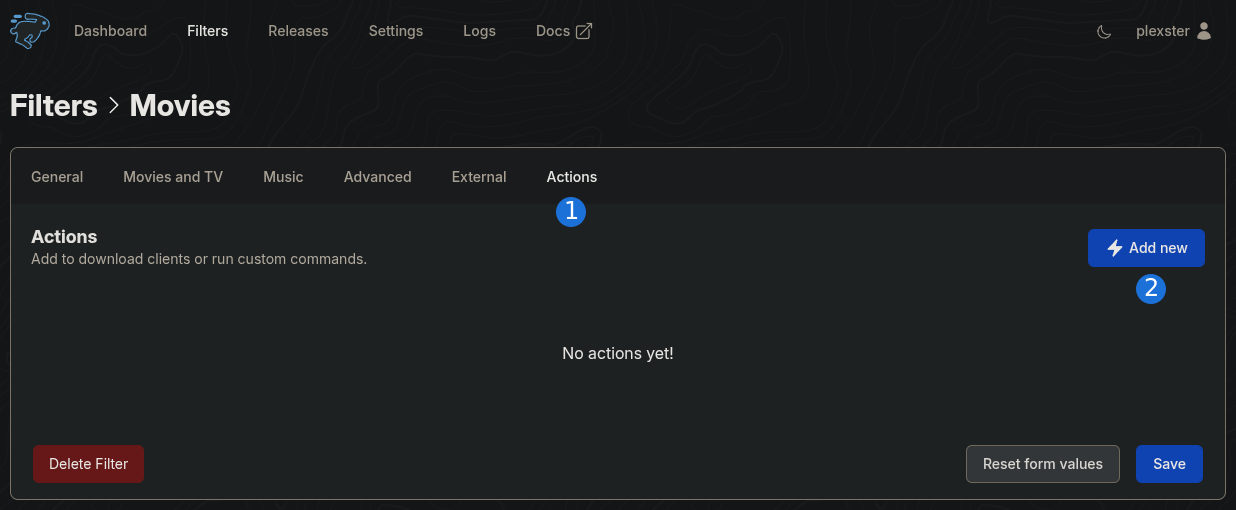Go to Releases page
The width and height of the screenshot is (1236, 510).
[x=298, y=31]
